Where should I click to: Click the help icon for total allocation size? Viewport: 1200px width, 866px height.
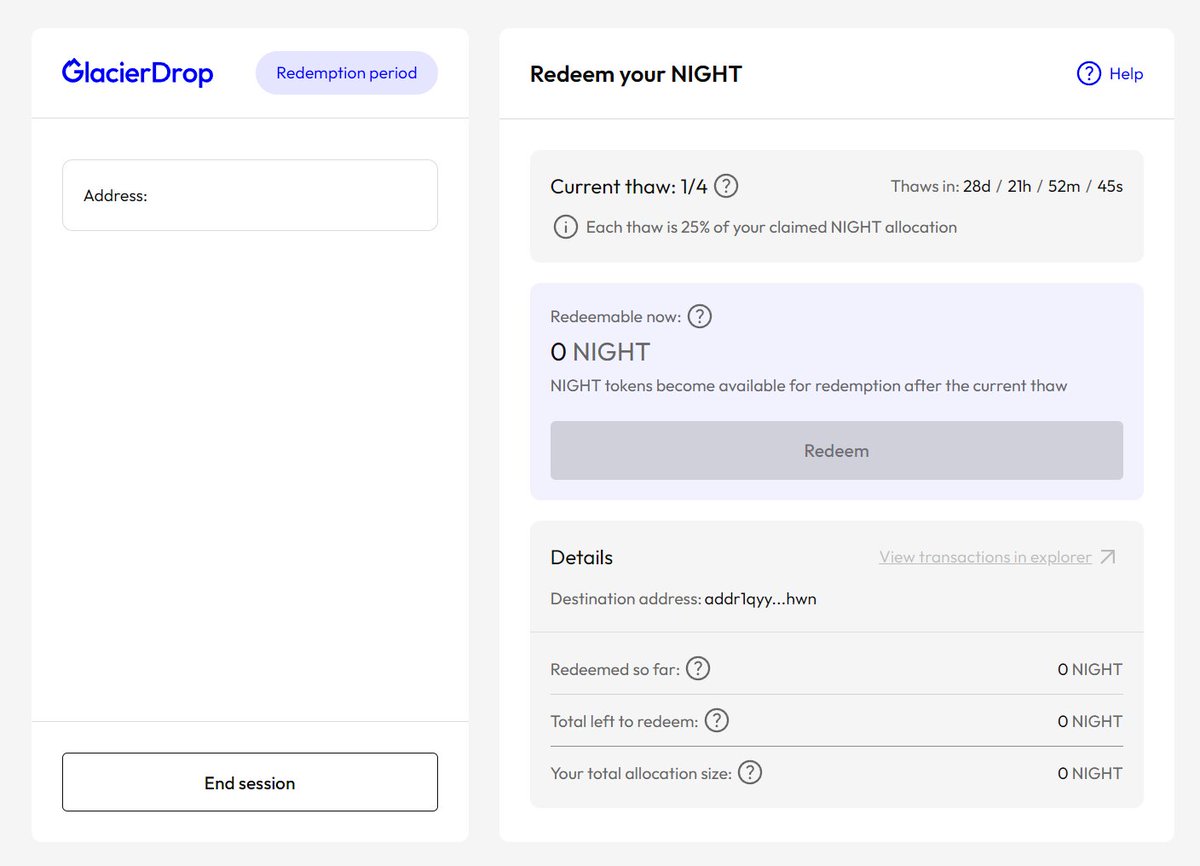coord(750,773)
